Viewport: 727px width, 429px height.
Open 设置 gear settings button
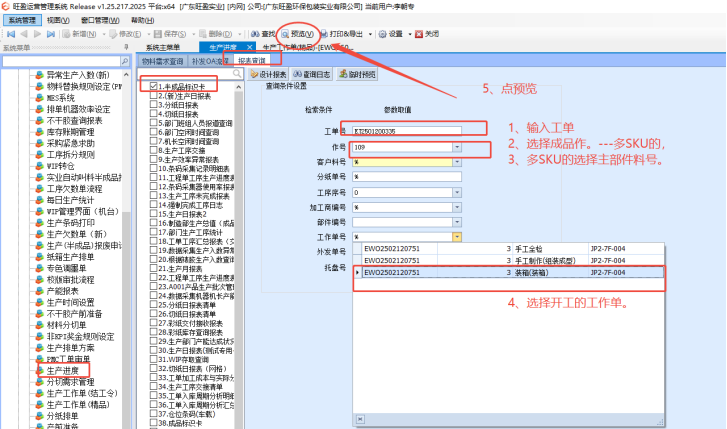pos(390,34)
